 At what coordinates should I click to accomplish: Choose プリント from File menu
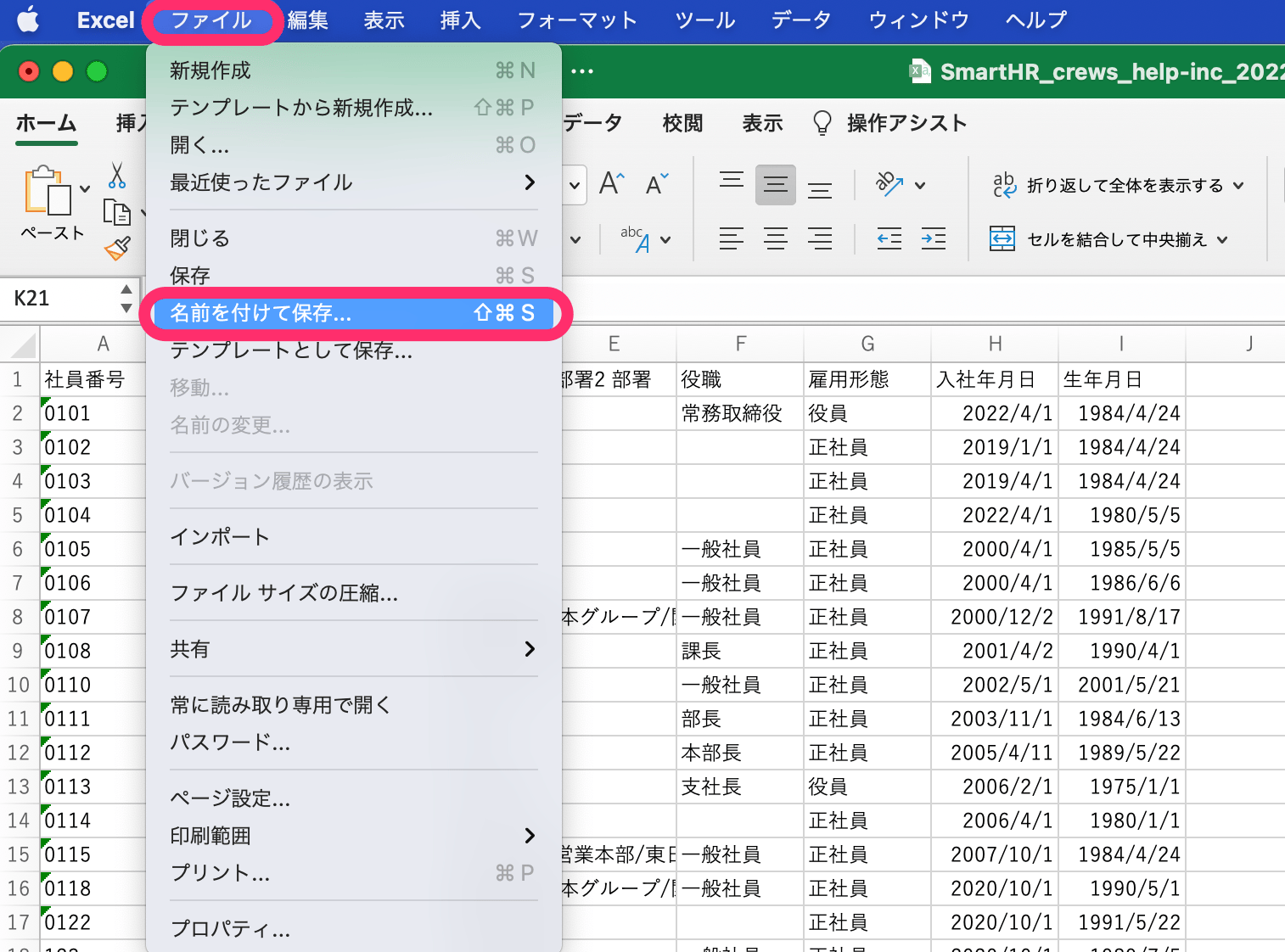tap(354, 873)
